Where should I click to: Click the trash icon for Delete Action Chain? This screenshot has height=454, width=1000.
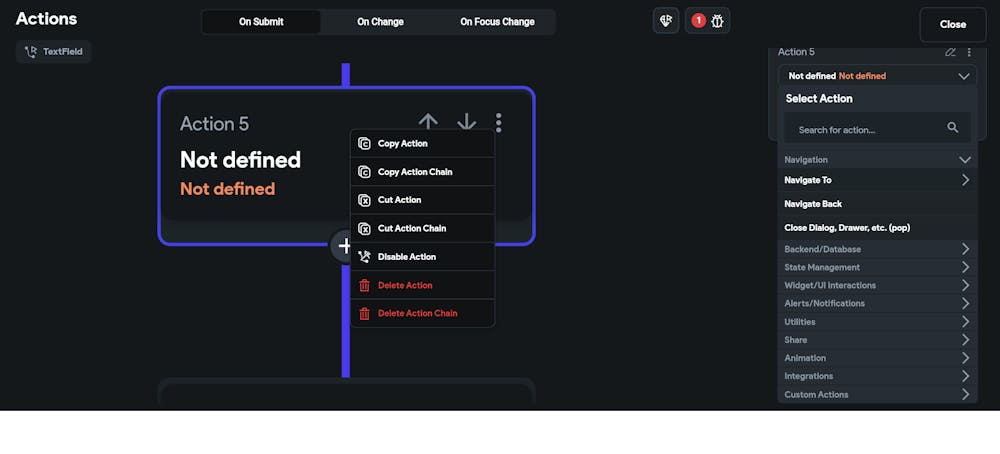pyautogui.click(x=364, y=314)
